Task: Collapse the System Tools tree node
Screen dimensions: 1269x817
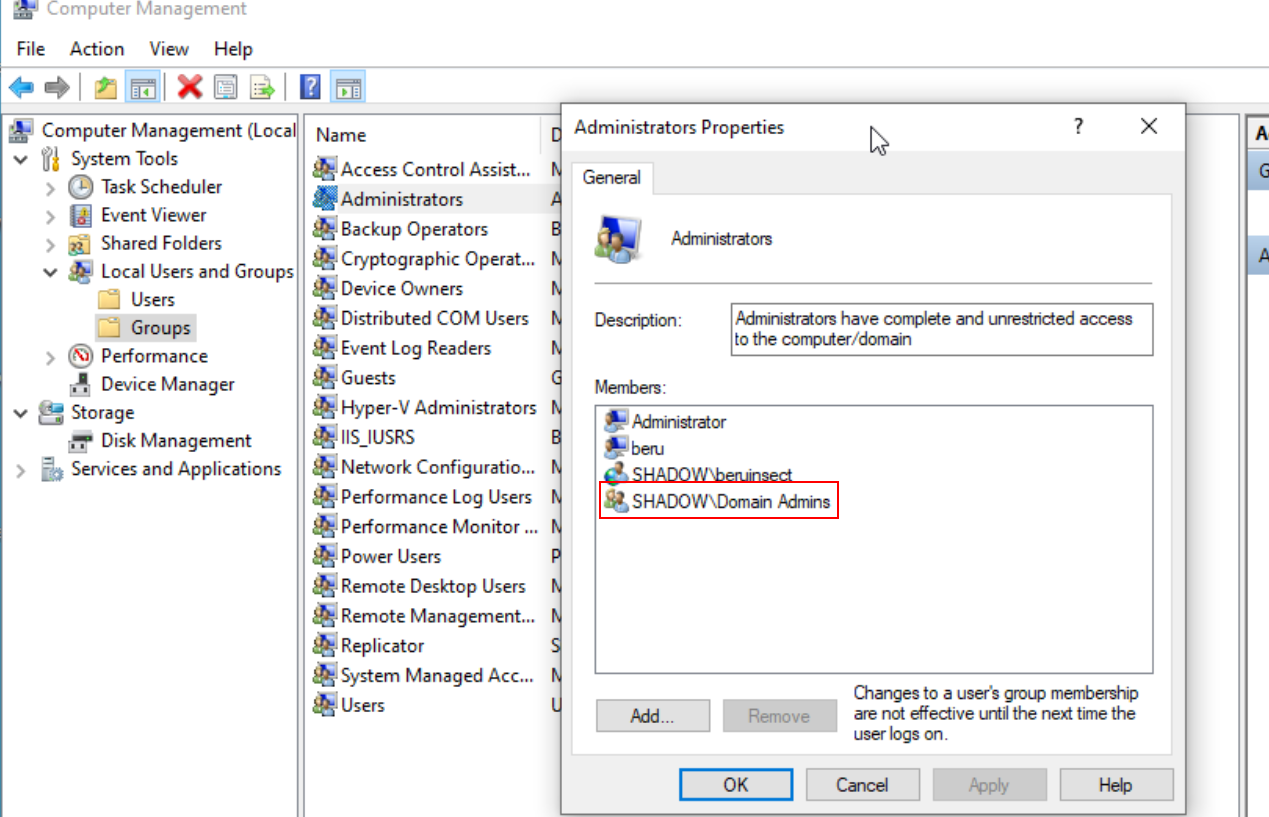Action: pyautogui.click(x=21, y=160)
